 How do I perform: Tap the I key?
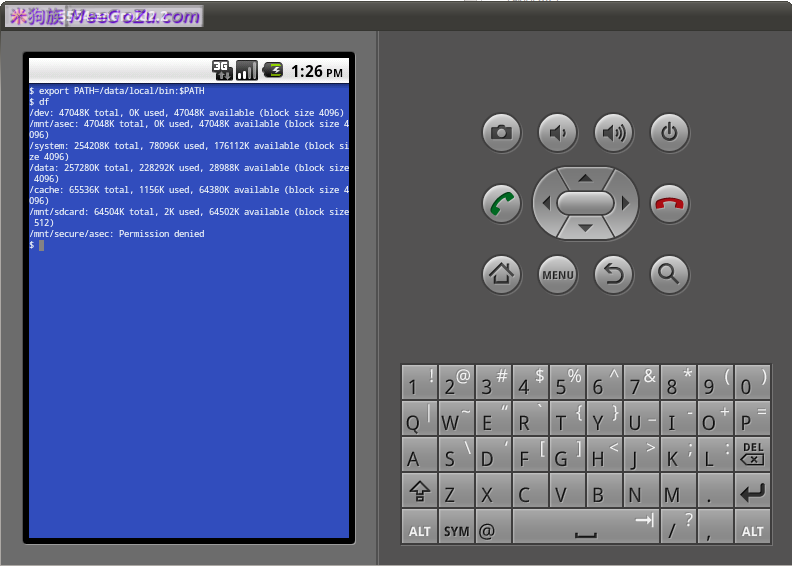(679, 418)
